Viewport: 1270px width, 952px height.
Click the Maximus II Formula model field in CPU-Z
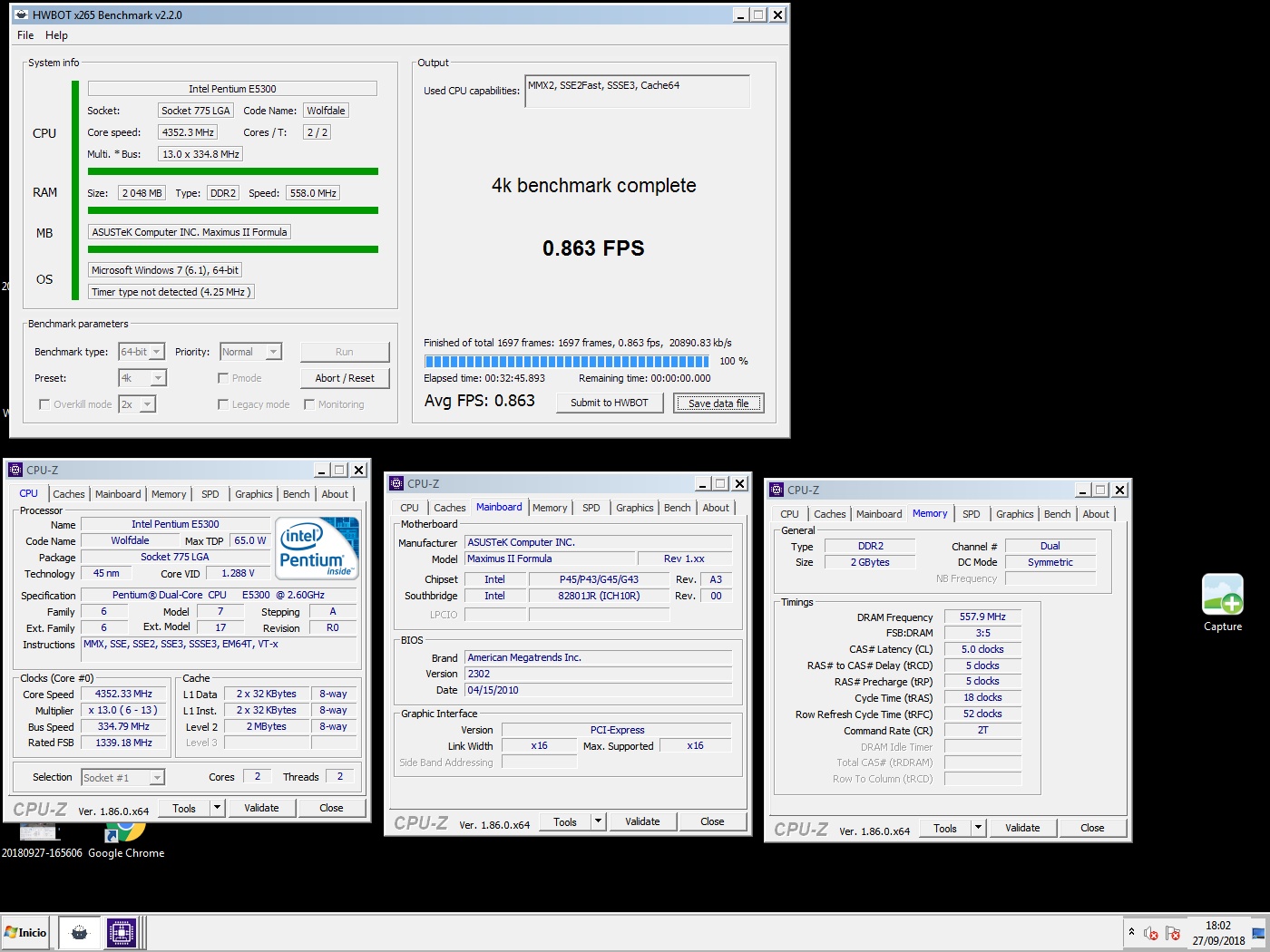(549, 559)
